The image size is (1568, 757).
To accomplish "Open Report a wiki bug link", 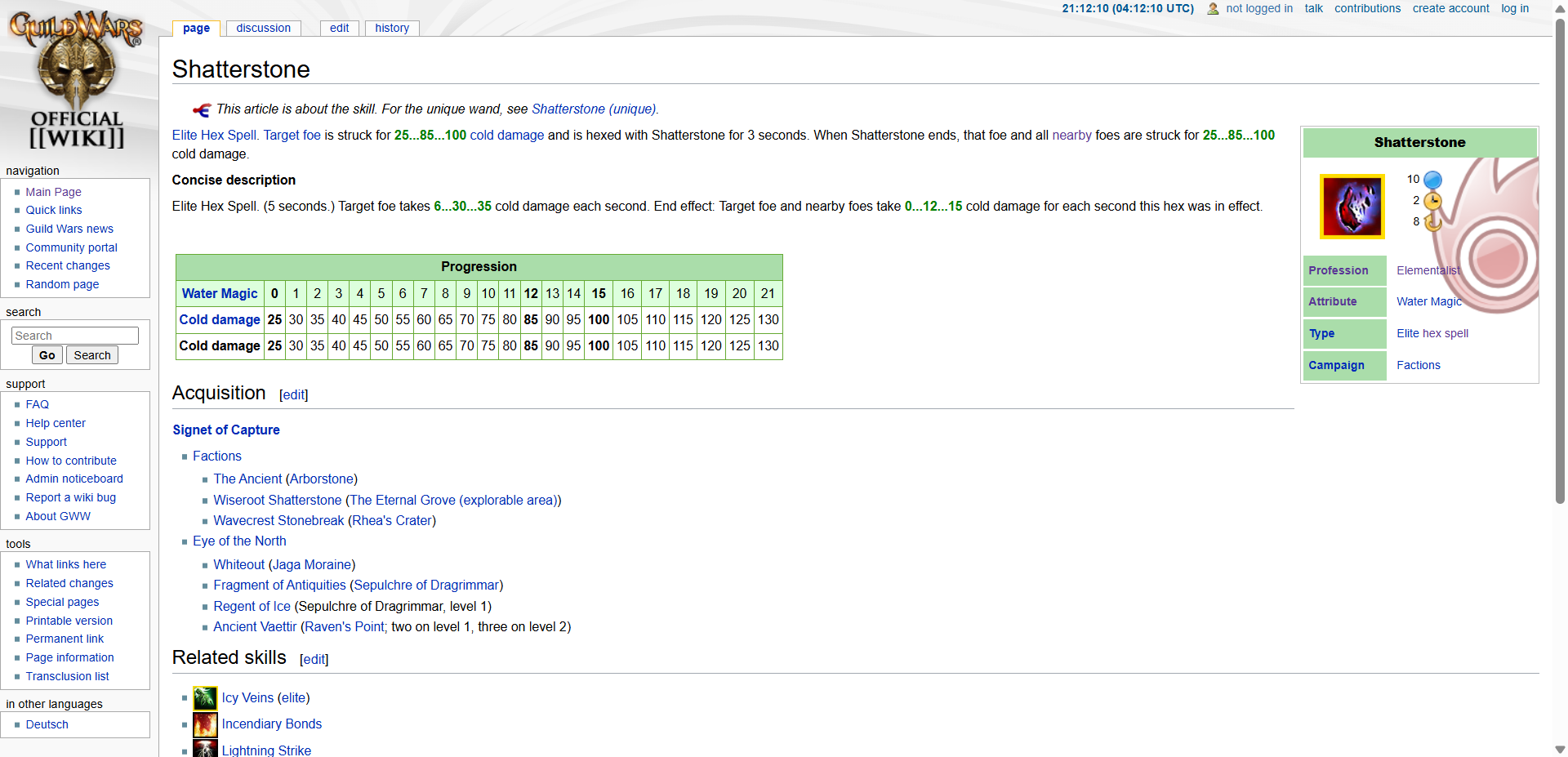I will point(71,497).
